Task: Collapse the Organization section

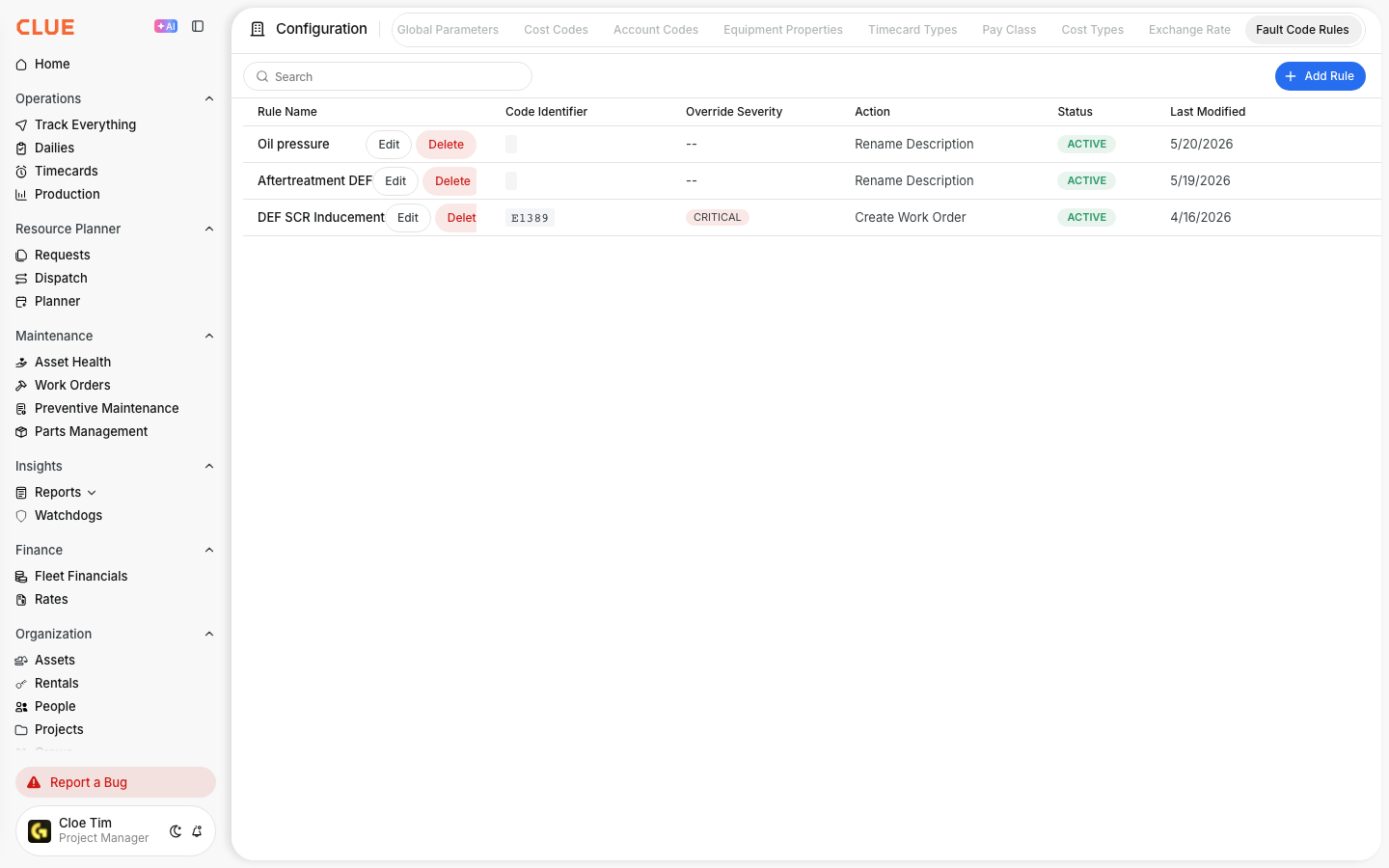Action: [209, 634]
